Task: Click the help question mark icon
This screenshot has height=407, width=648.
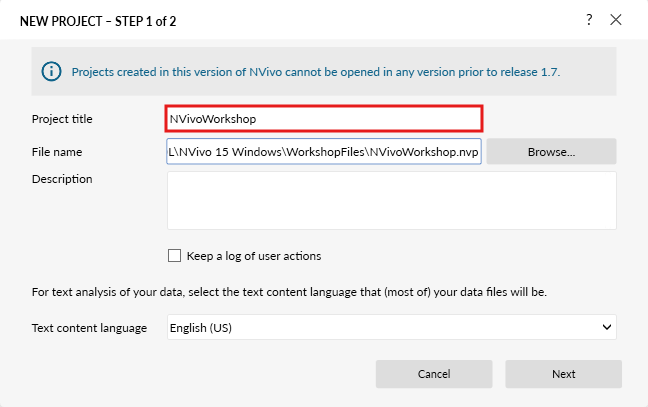Action: coord(589,19)
